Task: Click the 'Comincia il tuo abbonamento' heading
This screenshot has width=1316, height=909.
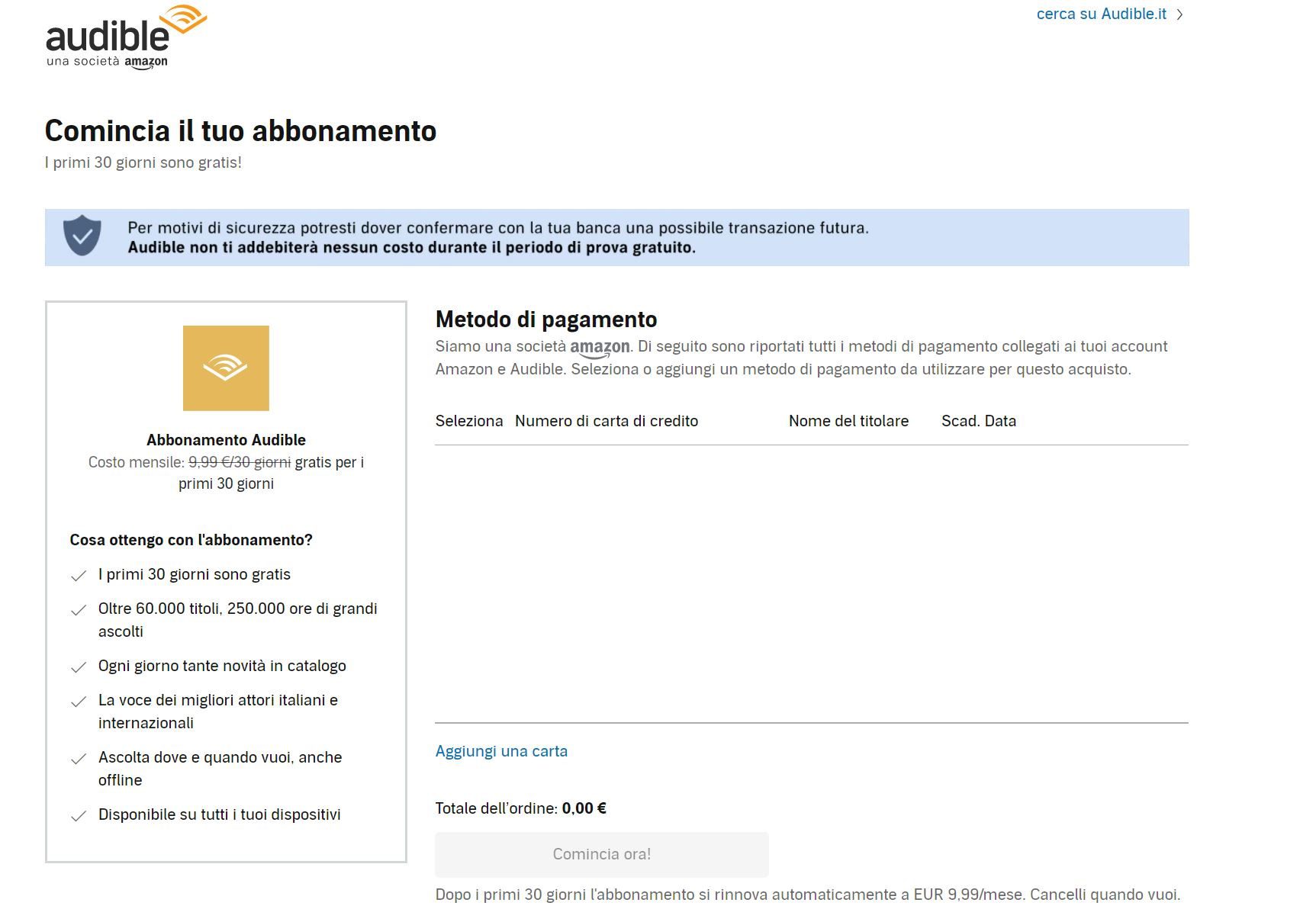Action: click(240, 131)
